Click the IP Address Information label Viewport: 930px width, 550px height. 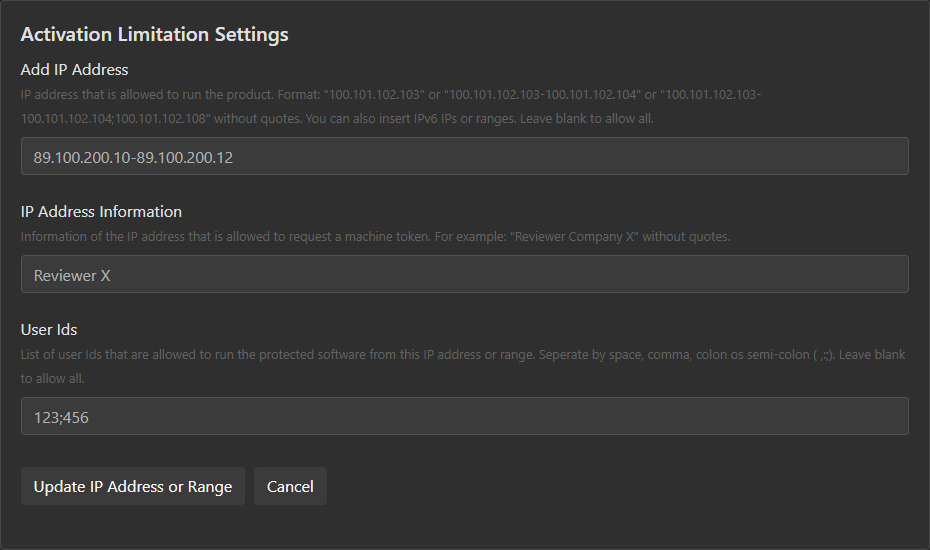[x=101, y=212]
